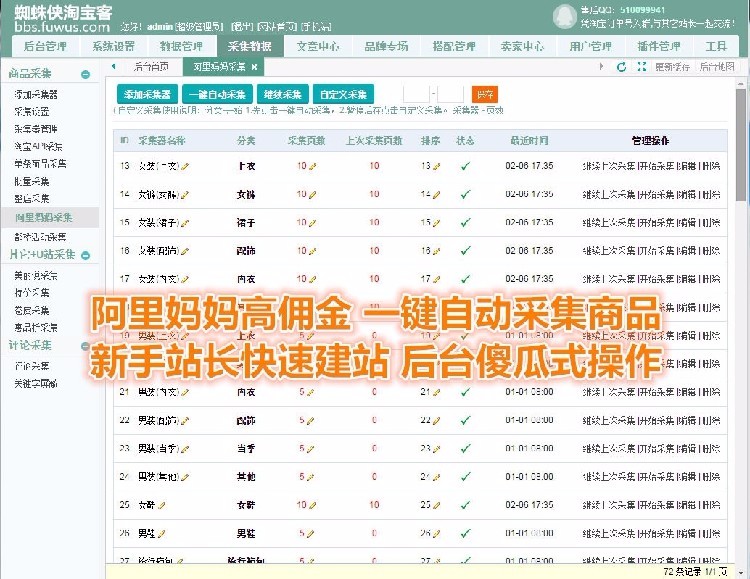
Task: Collapse the second sidebar section with minus icon
Action: [86, 255]
